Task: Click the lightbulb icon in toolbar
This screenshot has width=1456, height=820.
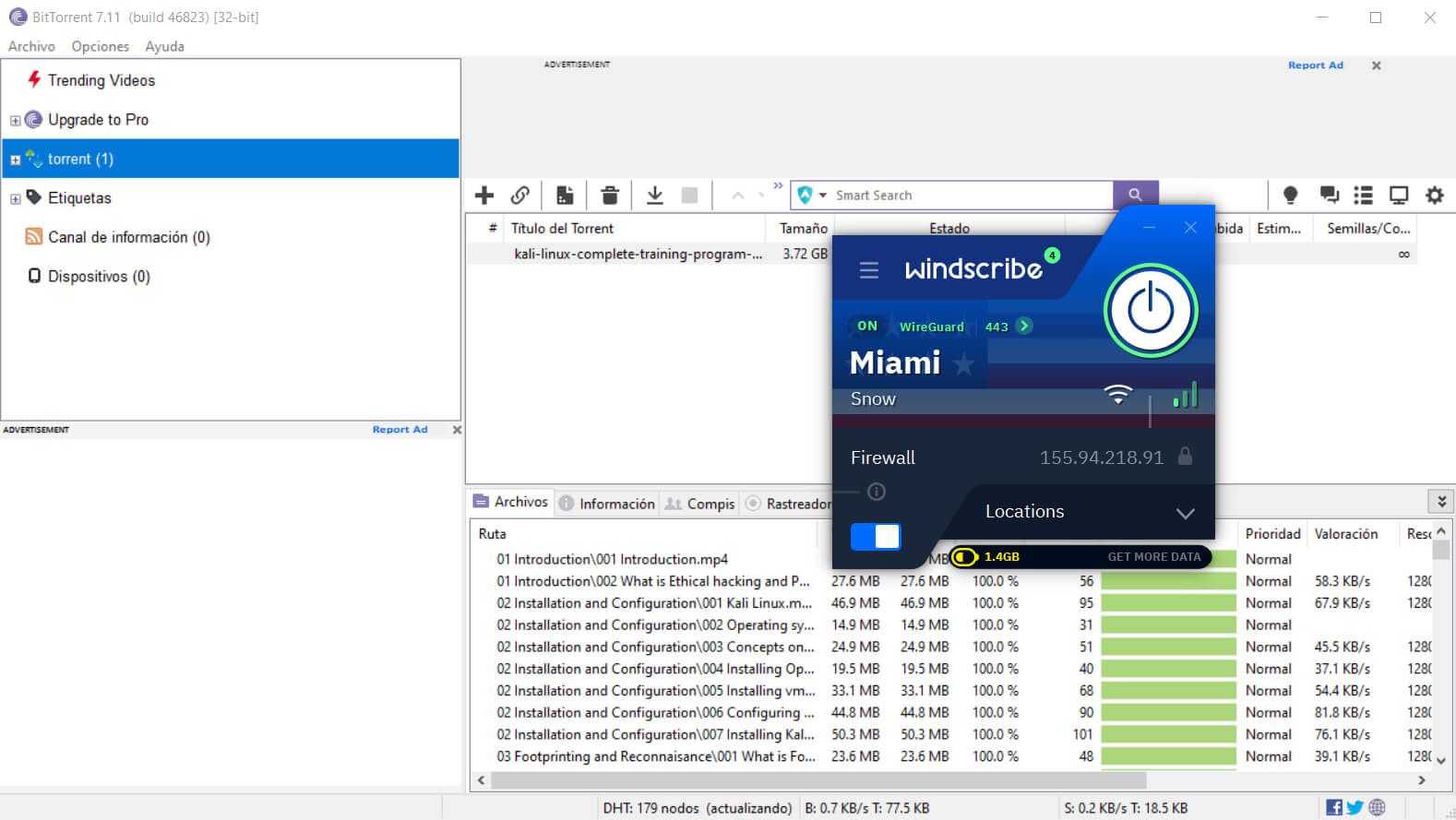Action: click(x=1290, y=196)
